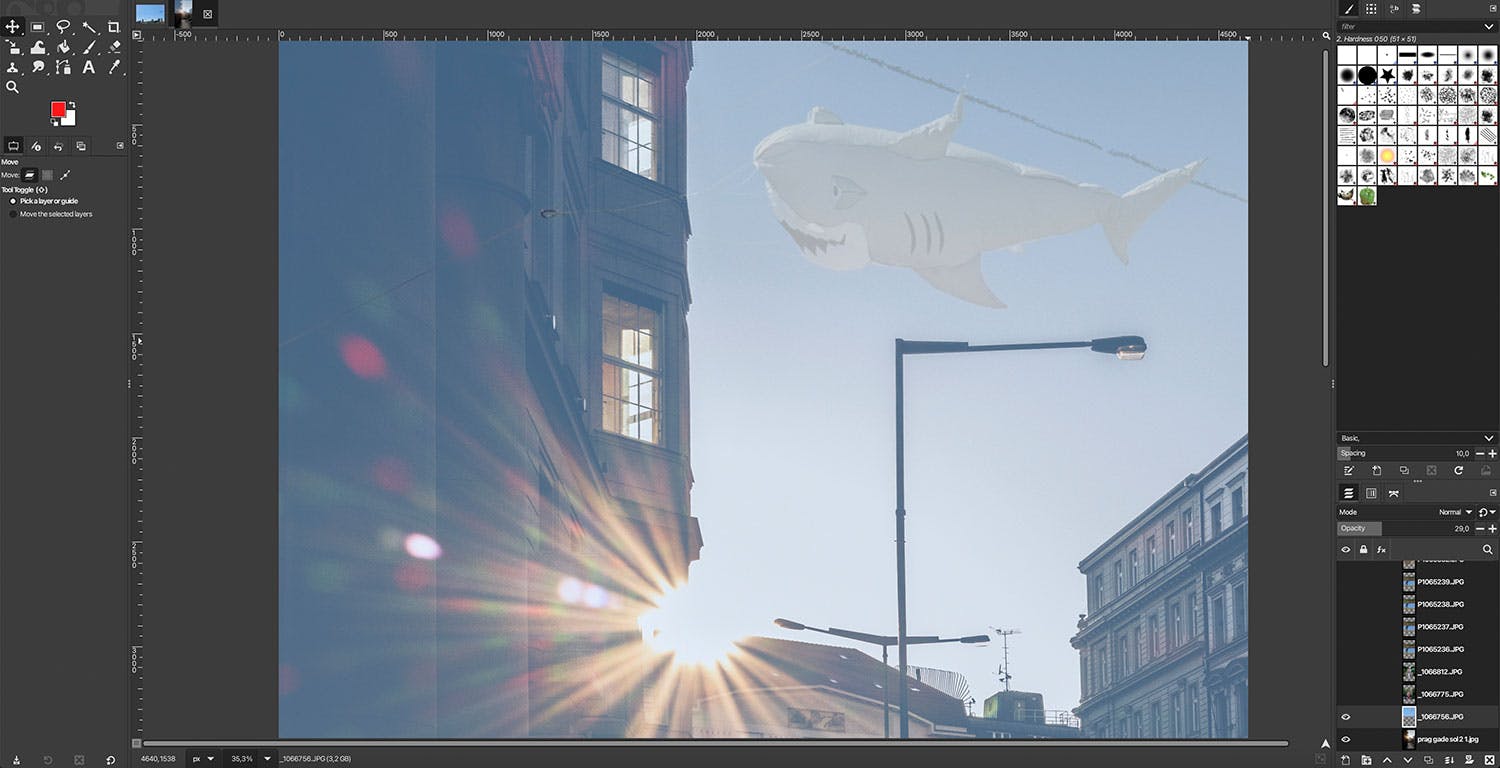
Task: Select the Unified Transform tool
Action: [x=13, y=47]
